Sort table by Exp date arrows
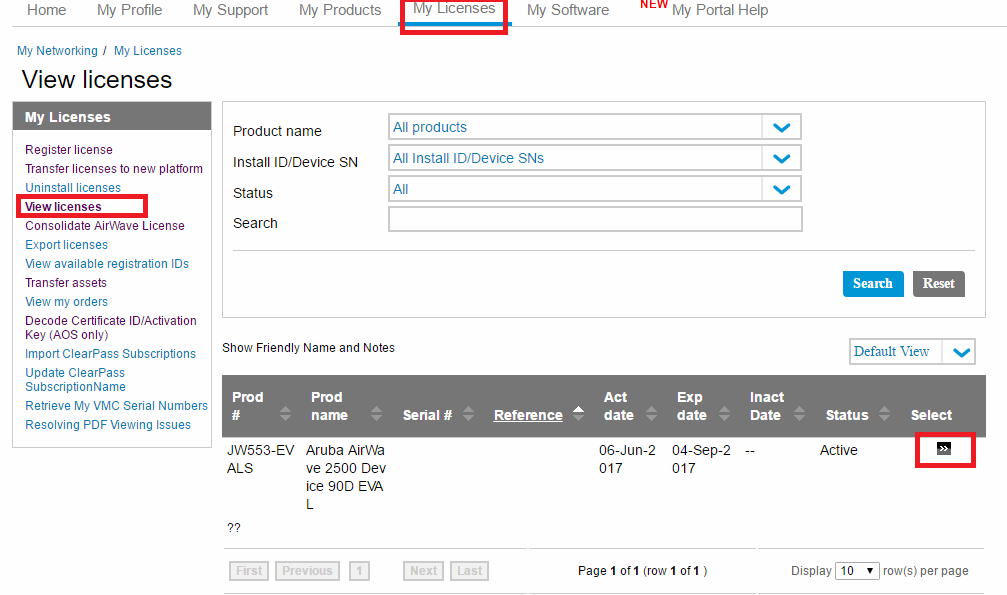1007x595 pixels. (x=724, y=414)
